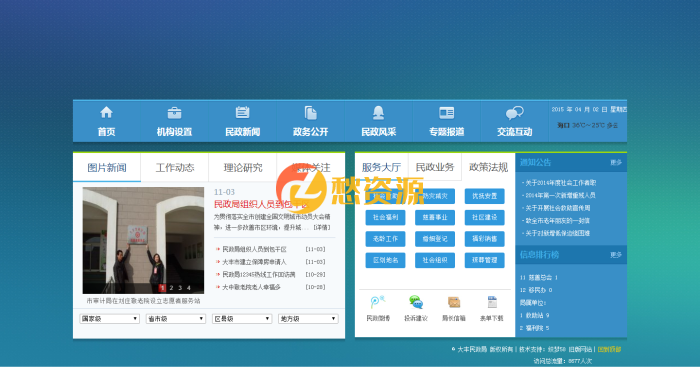700x376 pixels.
Task: Switch to the 民政业务 tab
Action: (435, 167)
